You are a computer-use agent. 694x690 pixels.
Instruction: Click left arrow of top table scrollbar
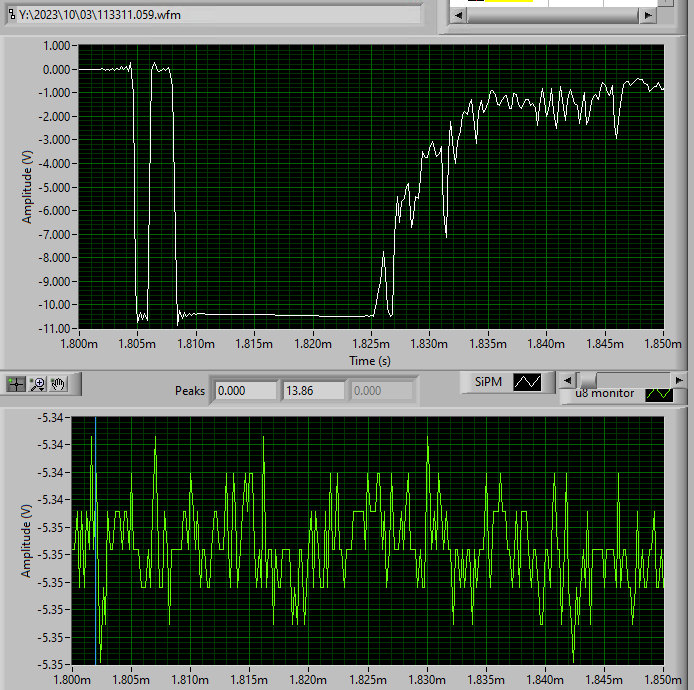point(459,15)
